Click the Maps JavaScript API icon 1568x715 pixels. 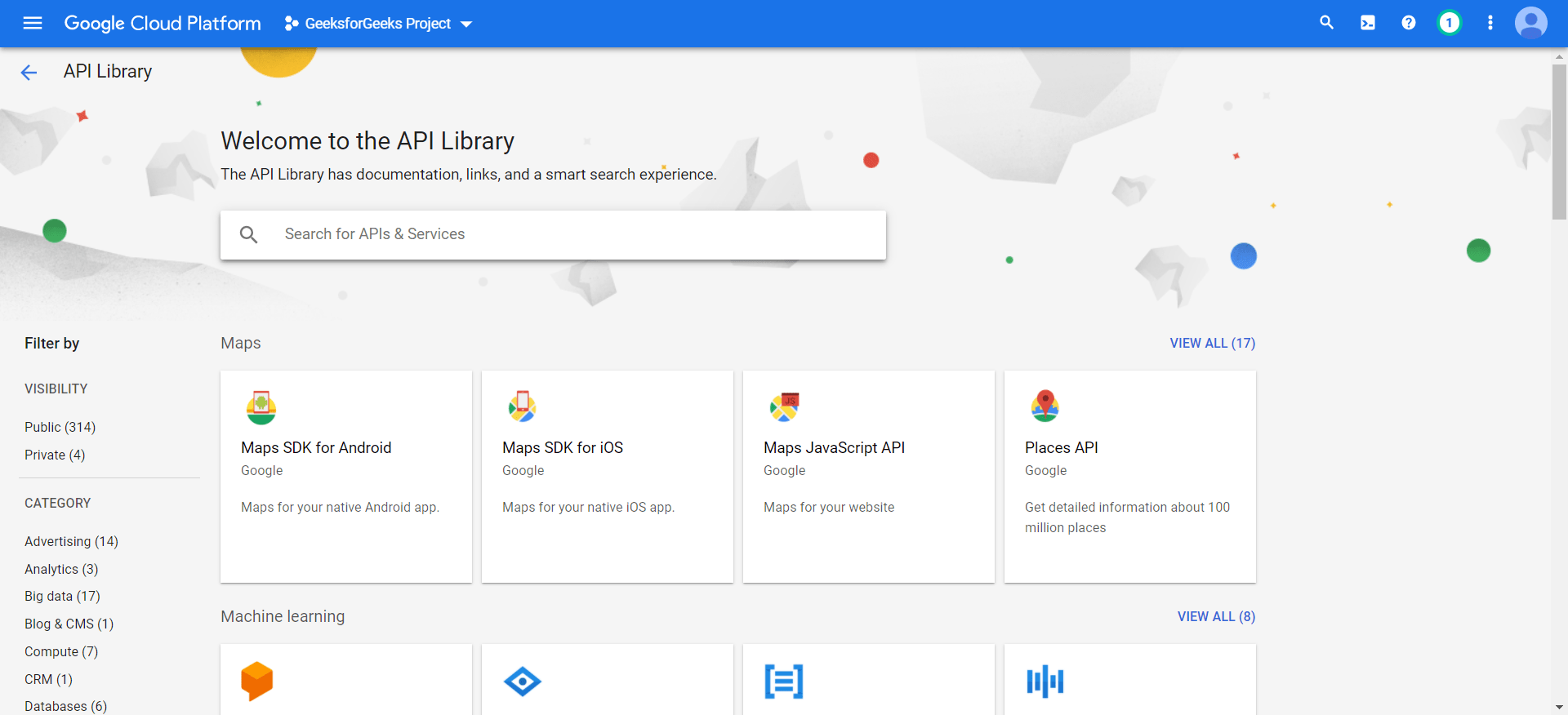click(784, 406)
